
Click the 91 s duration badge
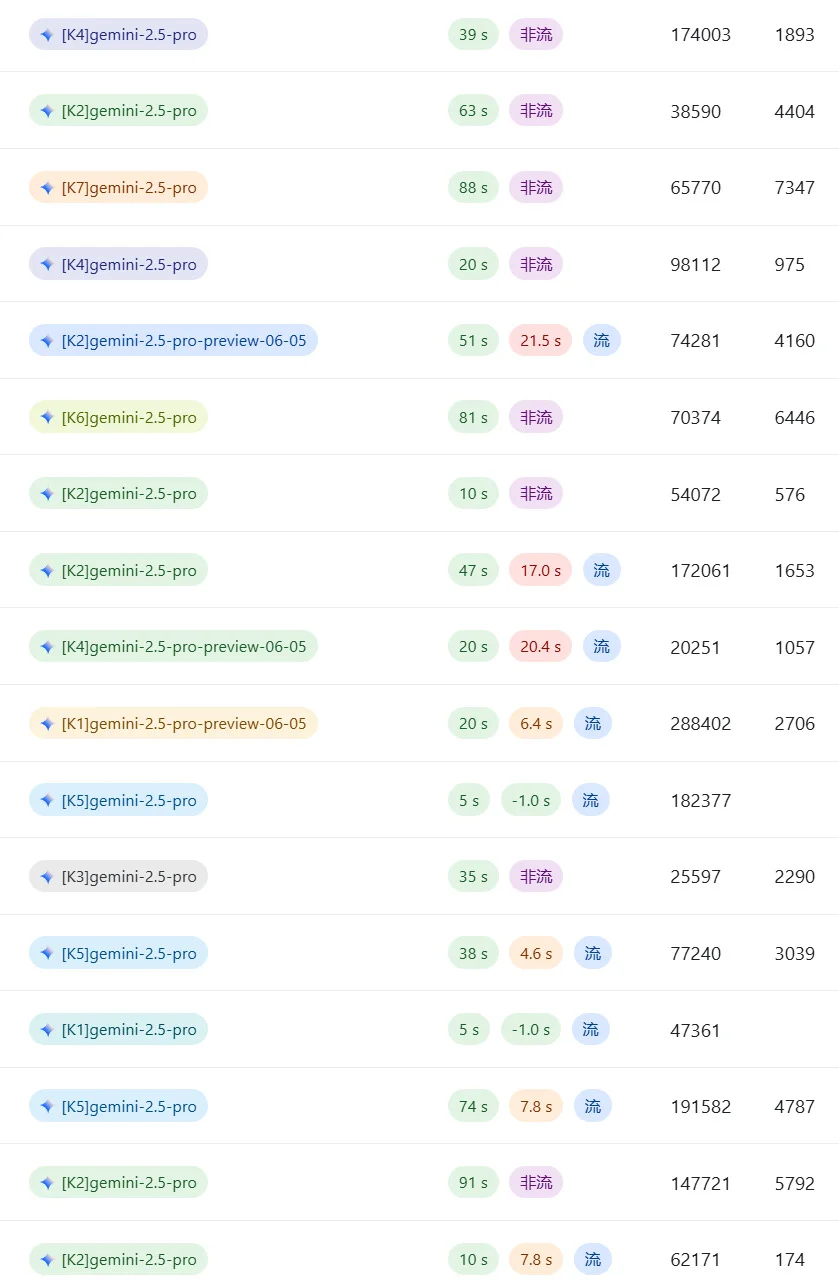point(473,1183)
